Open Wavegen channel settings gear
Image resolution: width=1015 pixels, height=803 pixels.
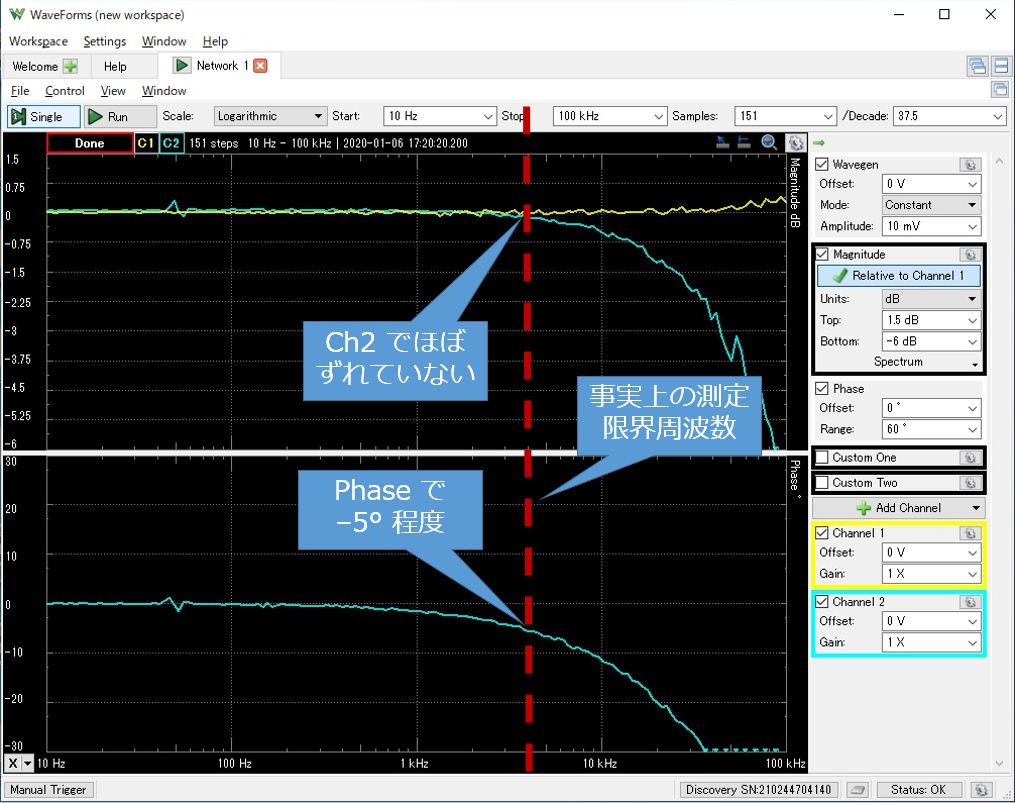(968, 165)
